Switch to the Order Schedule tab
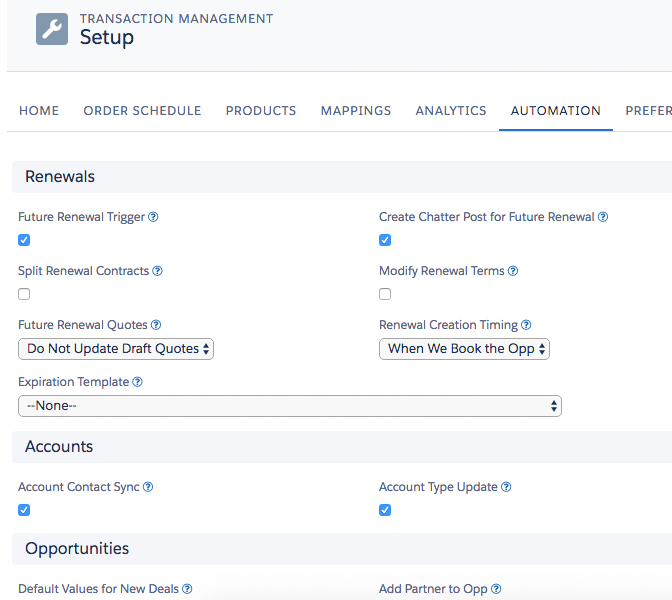672x600 pixels. [x=142, y=111]
